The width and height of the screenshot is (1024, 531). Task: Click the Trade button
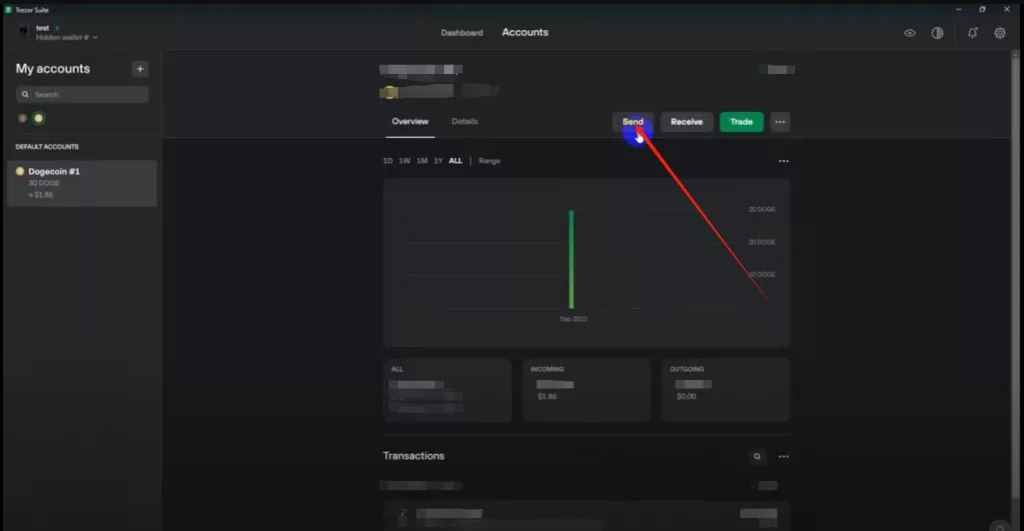coord(741,121)
